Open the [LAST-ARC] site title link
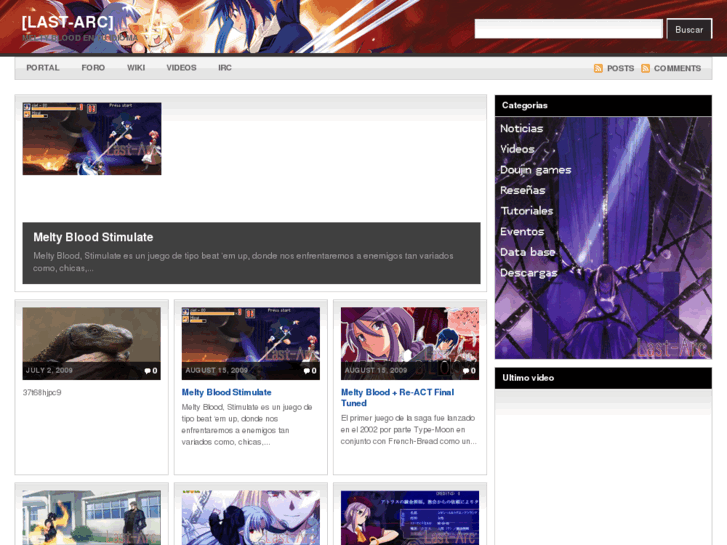The height and width of the screenshot is (545, 727). (x=68, y=22)
